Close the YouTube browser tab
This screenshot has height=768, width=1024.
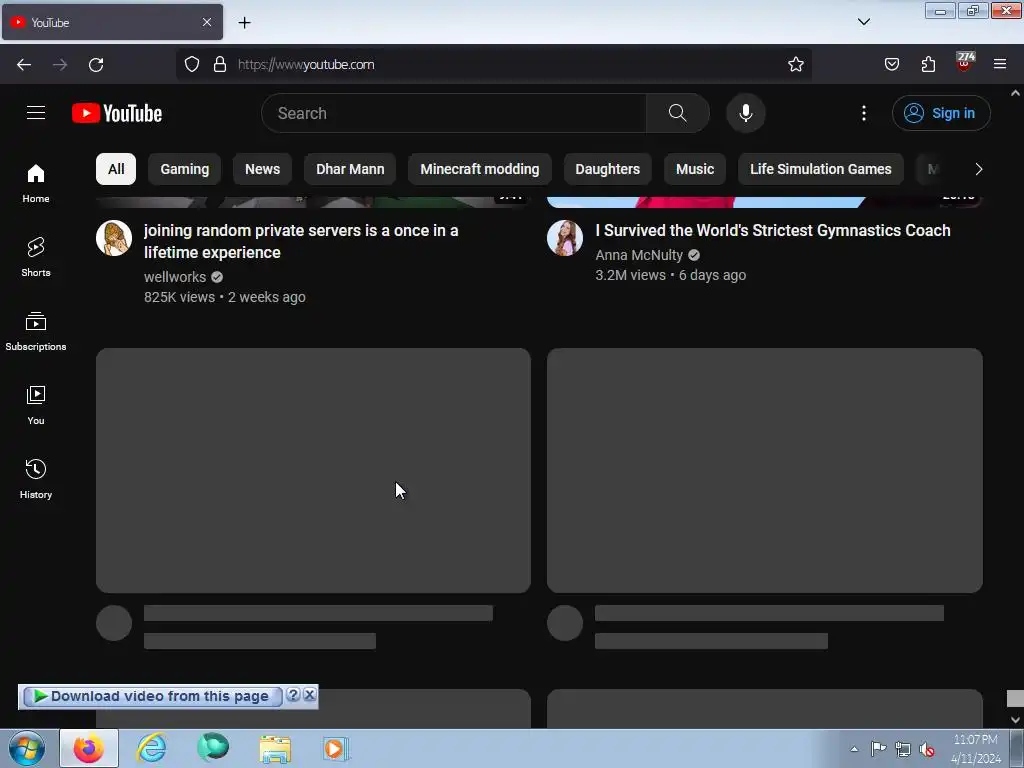coord(206,22)
